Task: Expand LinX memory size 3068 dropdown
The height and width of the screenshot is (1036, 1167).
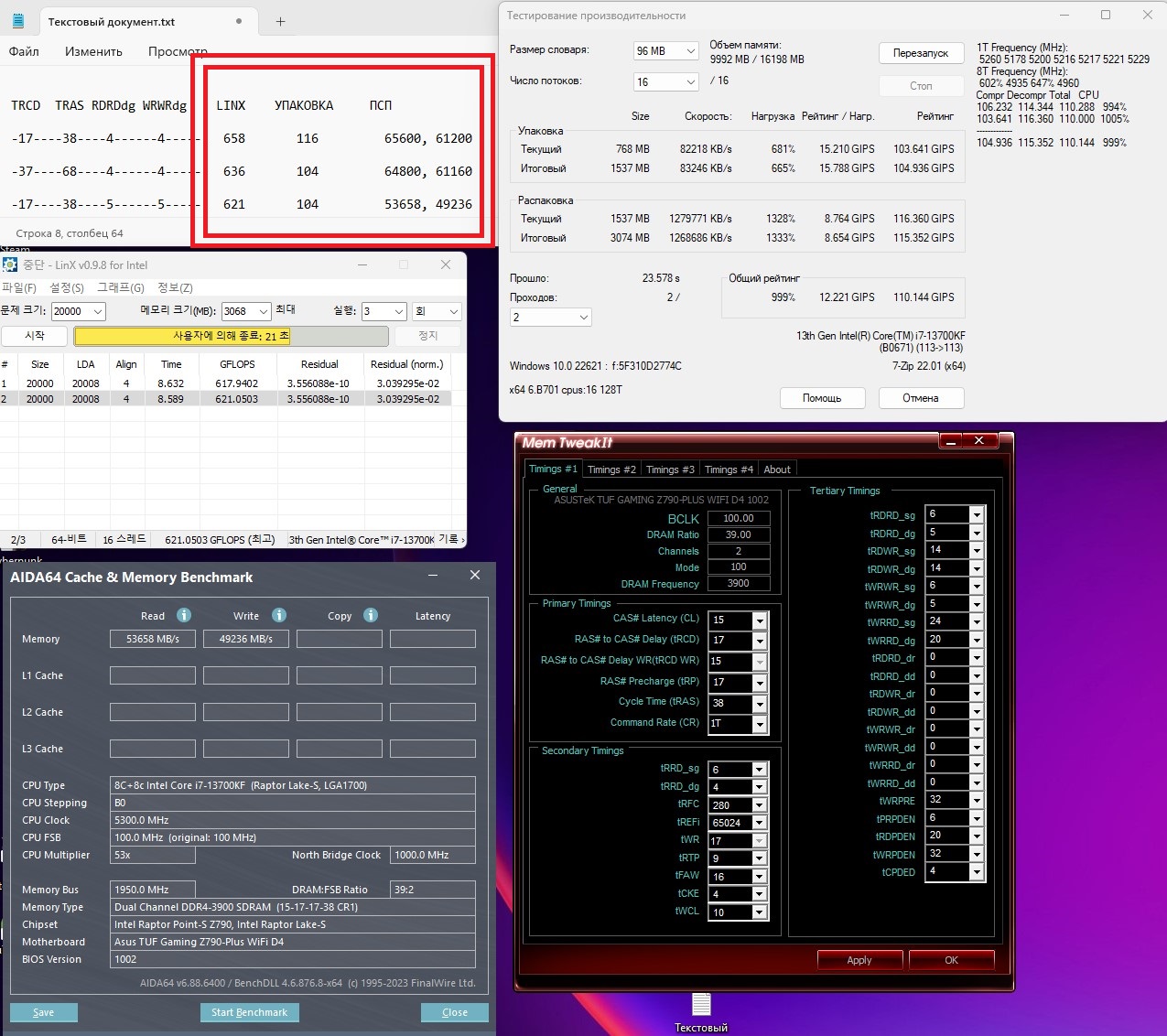Action: coord(263,311)
